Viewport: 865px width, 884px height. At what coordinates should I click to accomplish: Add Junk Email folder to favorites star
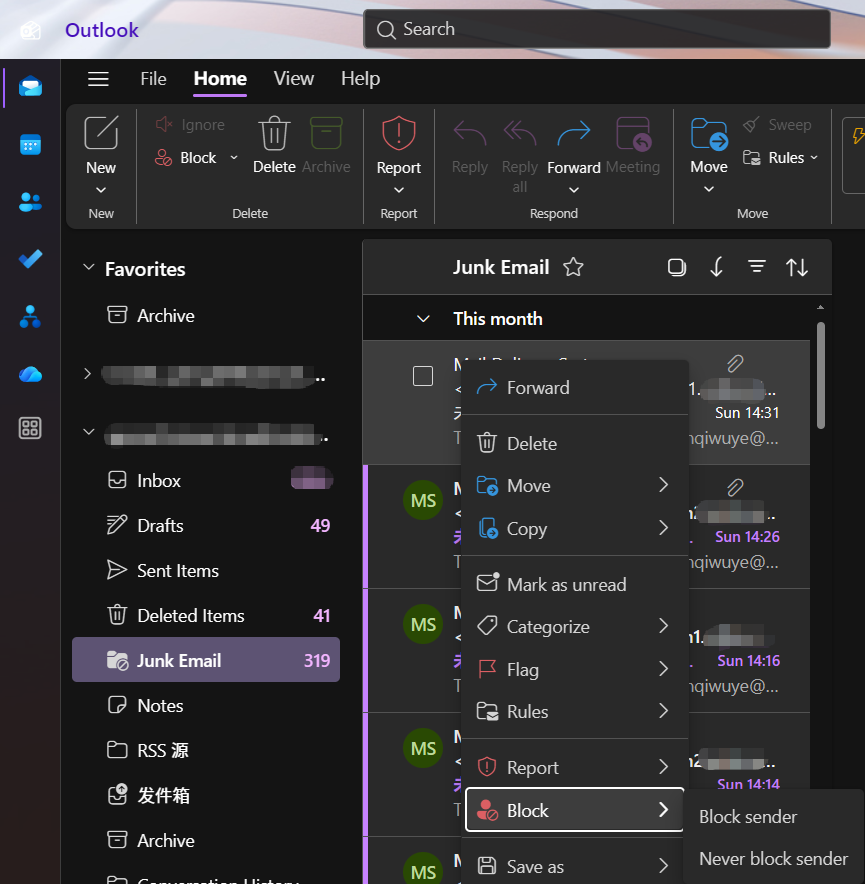[x=573, y=267]
